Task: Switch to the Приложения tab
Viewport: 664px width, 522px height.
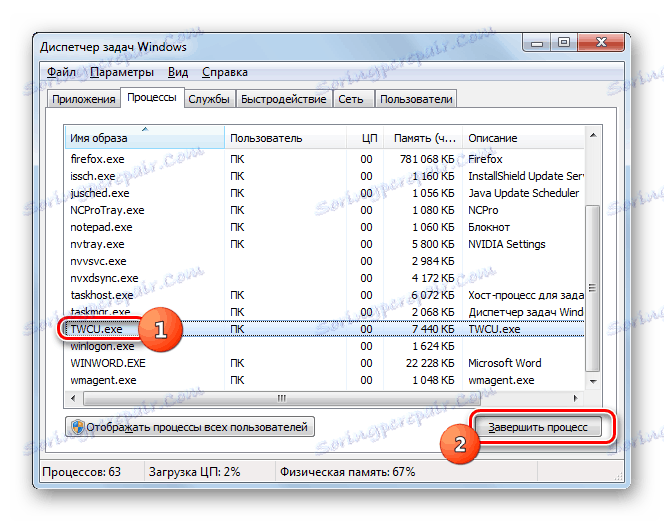Action: [83, 99]
